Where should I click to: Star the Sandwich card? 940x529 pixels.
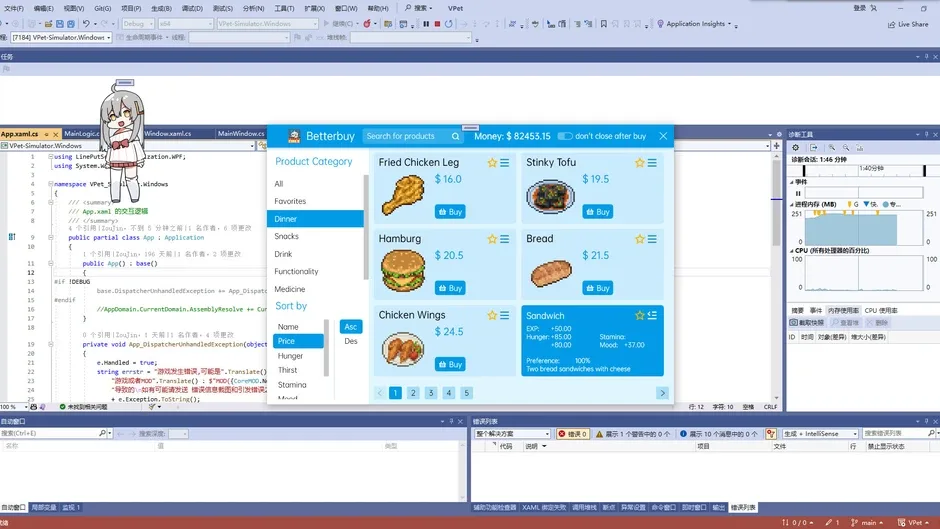(640, 315)
